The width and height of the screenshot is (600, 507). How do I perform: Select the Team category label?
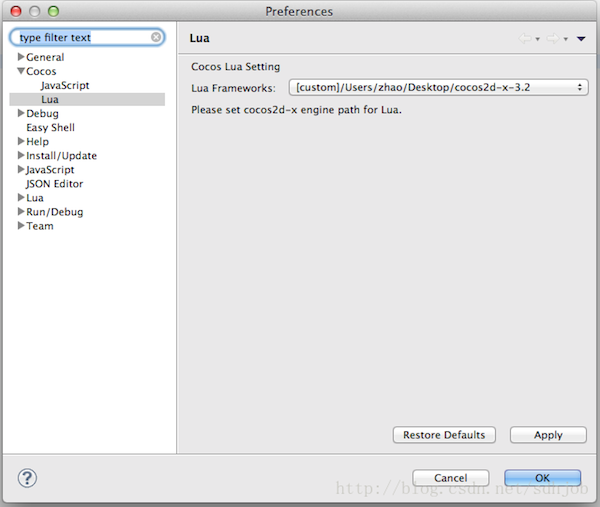point(40,226)
